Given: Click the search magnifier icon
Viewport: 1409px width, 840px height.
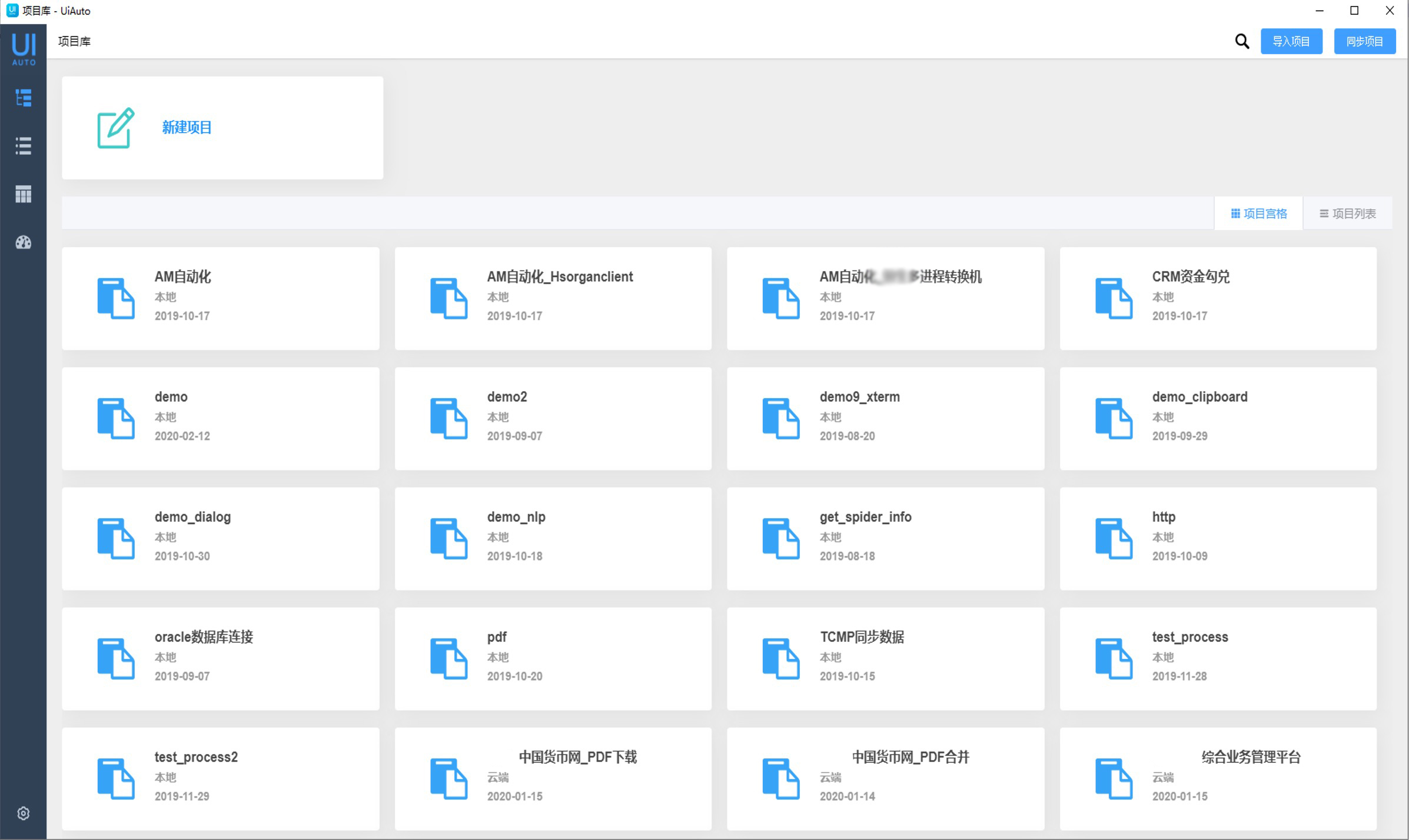Looking at the screenshot, I should pyautogui.click(x=1241, y=41).
